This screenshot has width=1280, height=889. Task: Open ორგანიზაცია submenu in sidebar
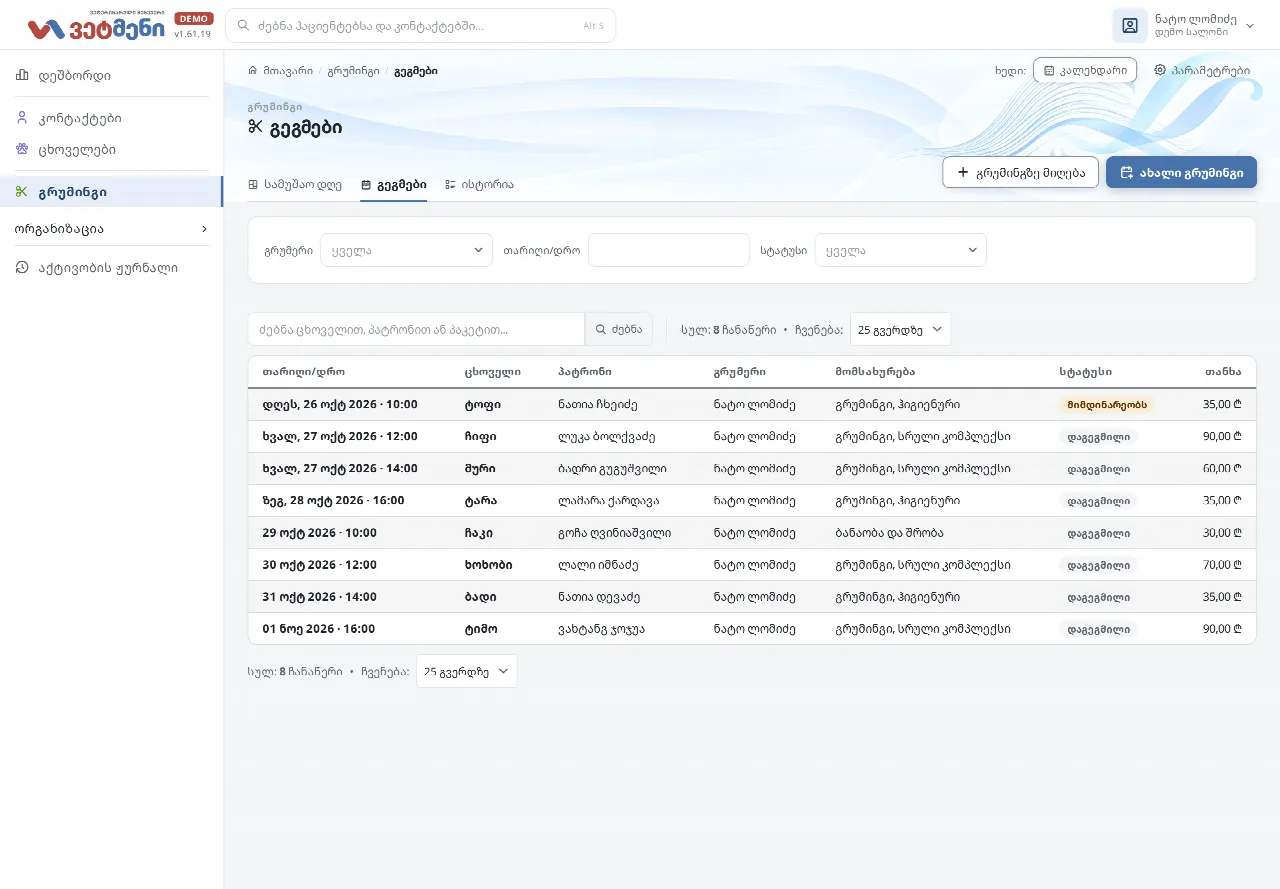(111, 229)
